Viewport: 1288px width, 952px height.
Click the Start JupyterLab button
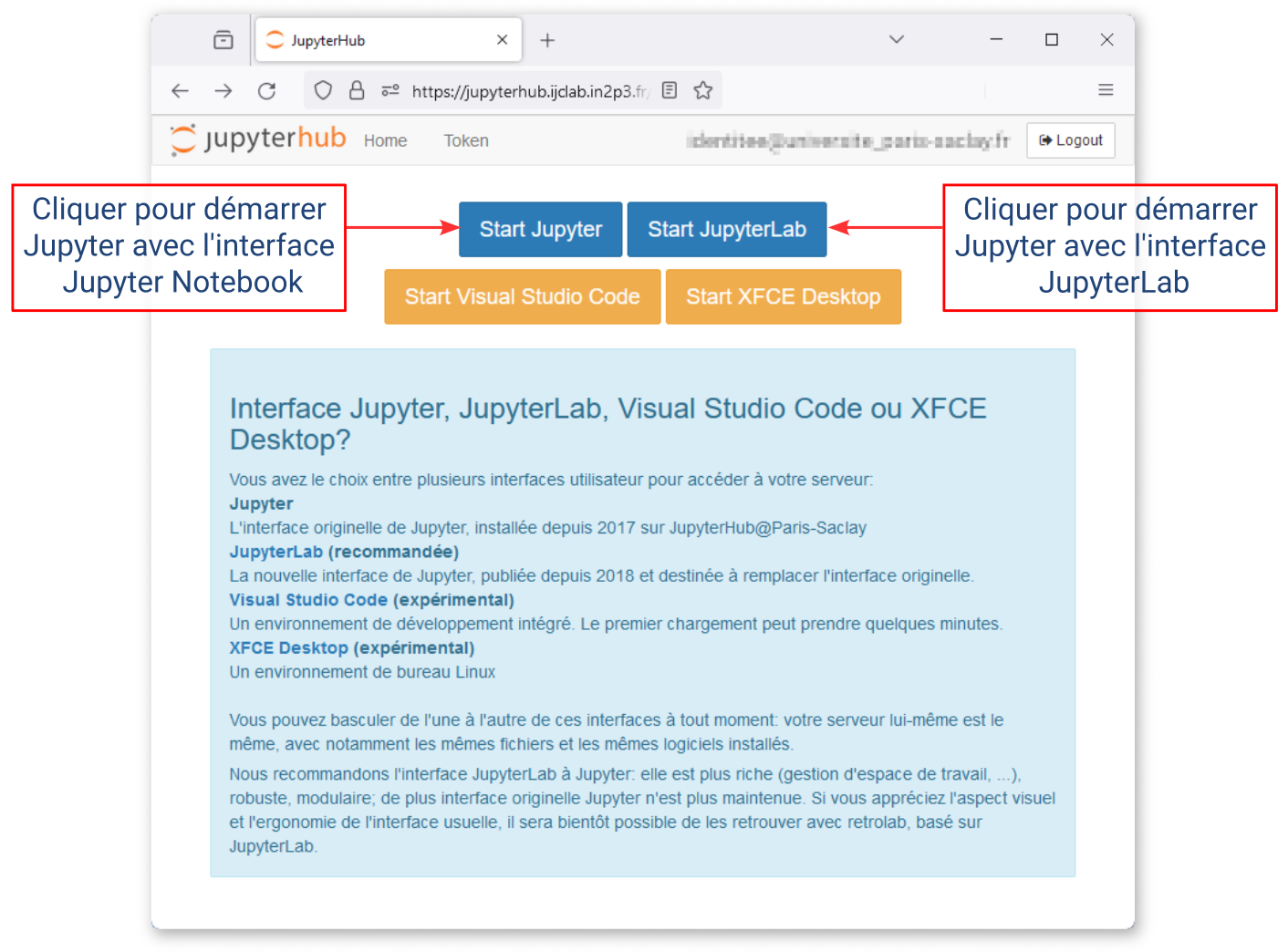[727, 229]
